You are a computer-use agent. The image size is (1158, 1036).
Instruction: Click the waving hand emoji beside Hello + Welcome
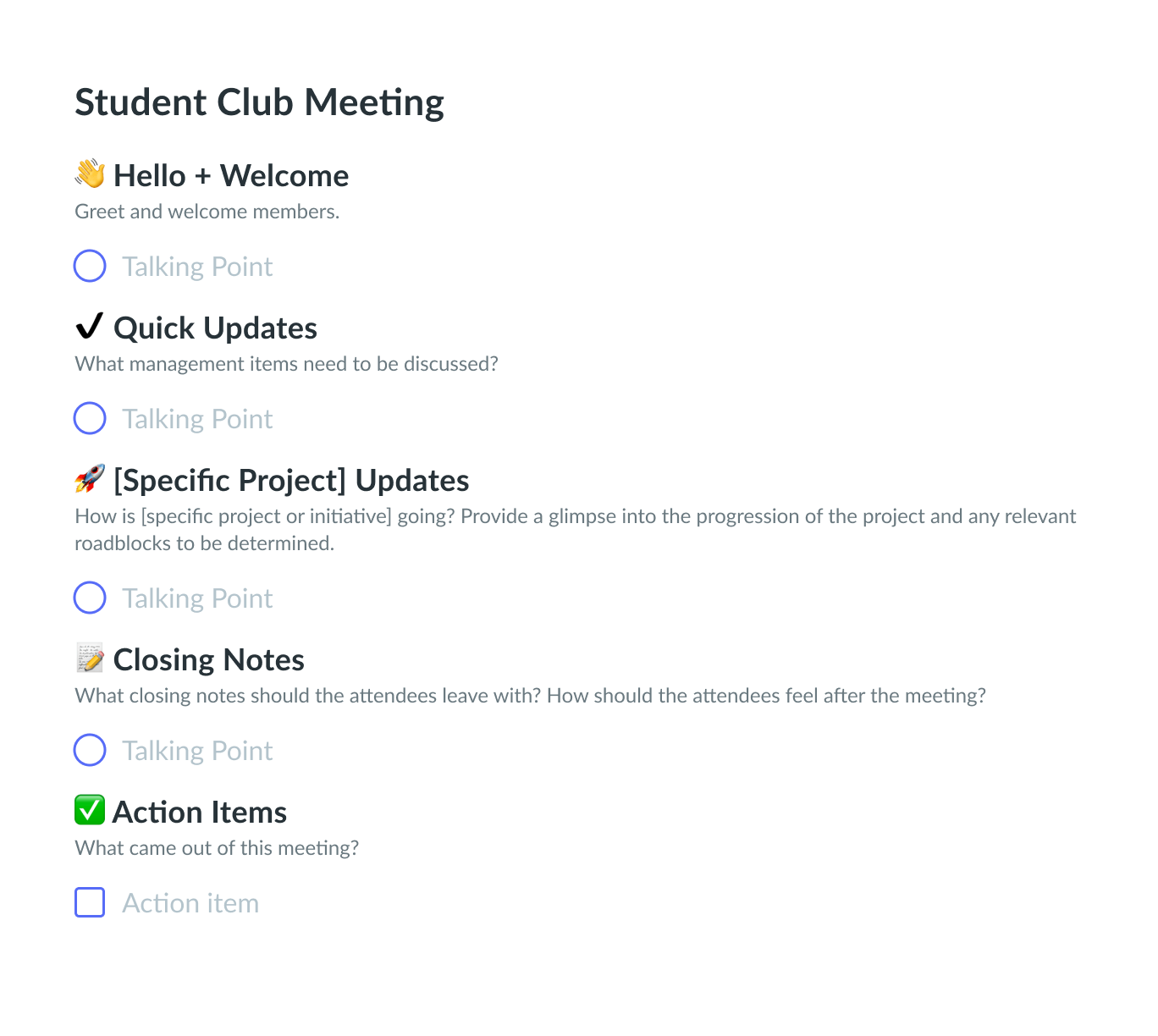pos(91,175)
